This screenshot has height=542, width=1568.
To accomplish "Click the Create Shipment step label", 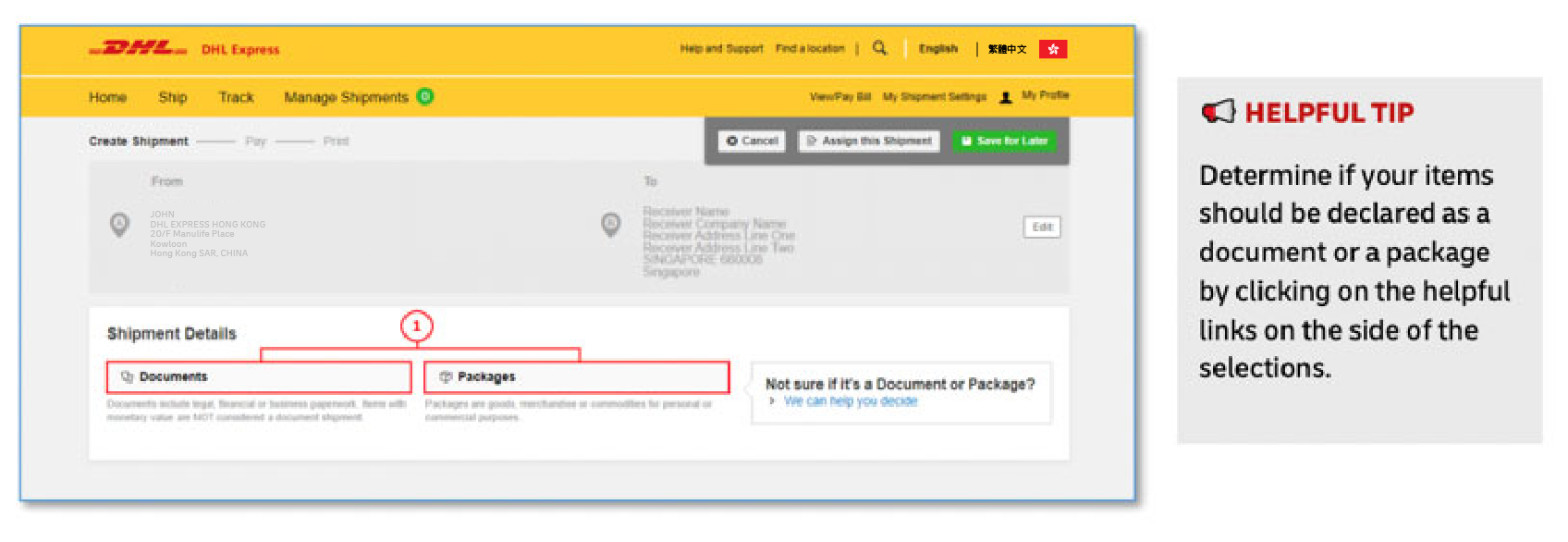I will (x=139, y=142).
